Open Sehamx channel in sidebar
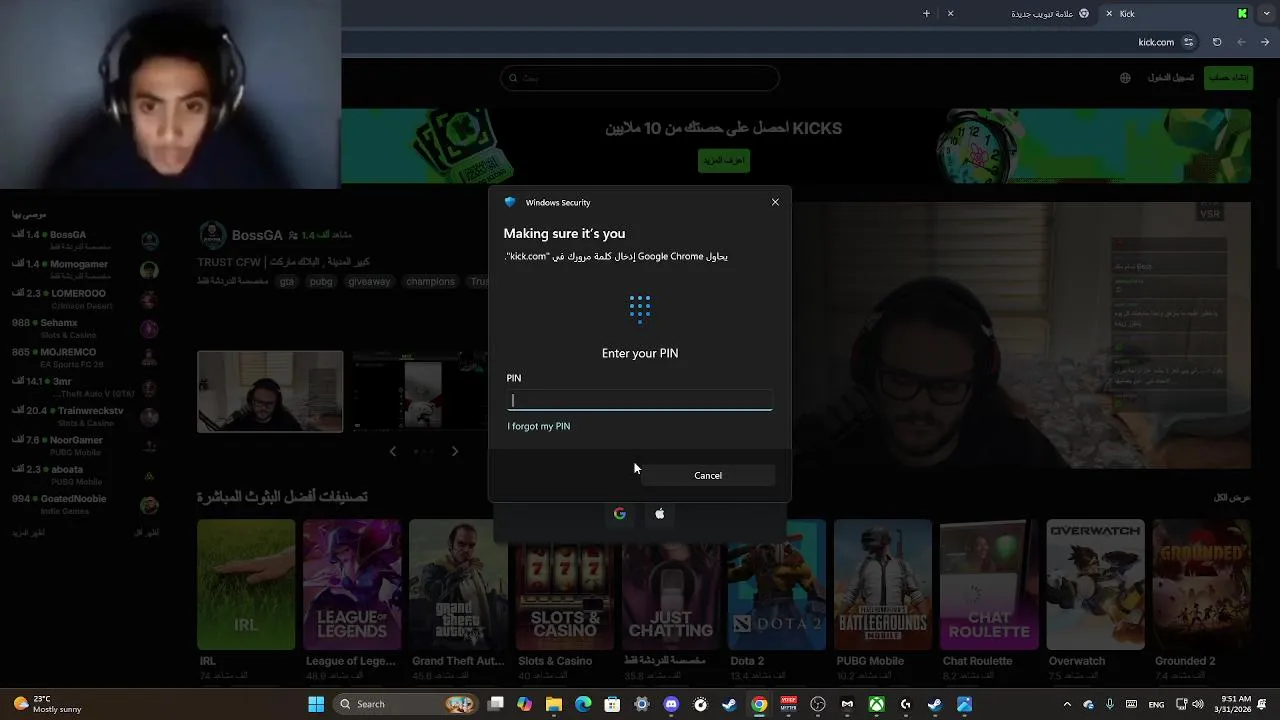Viewport: 1280px width, 720px height. [85, 328]
